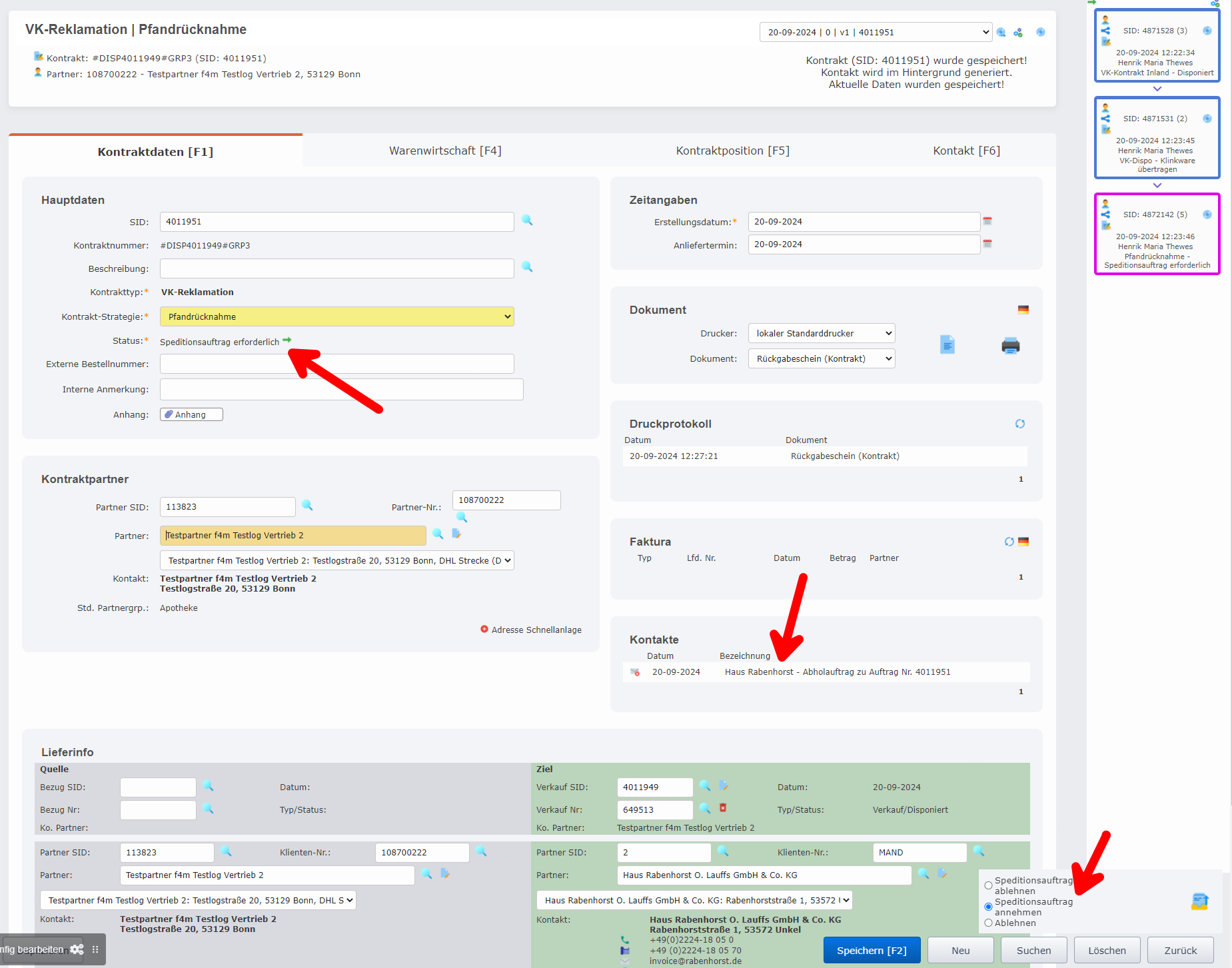The width and height of the screenshot is (1232, 968).
Task: Open the Kontraktposition [F5] tab
Action: [x=732, y=151]
